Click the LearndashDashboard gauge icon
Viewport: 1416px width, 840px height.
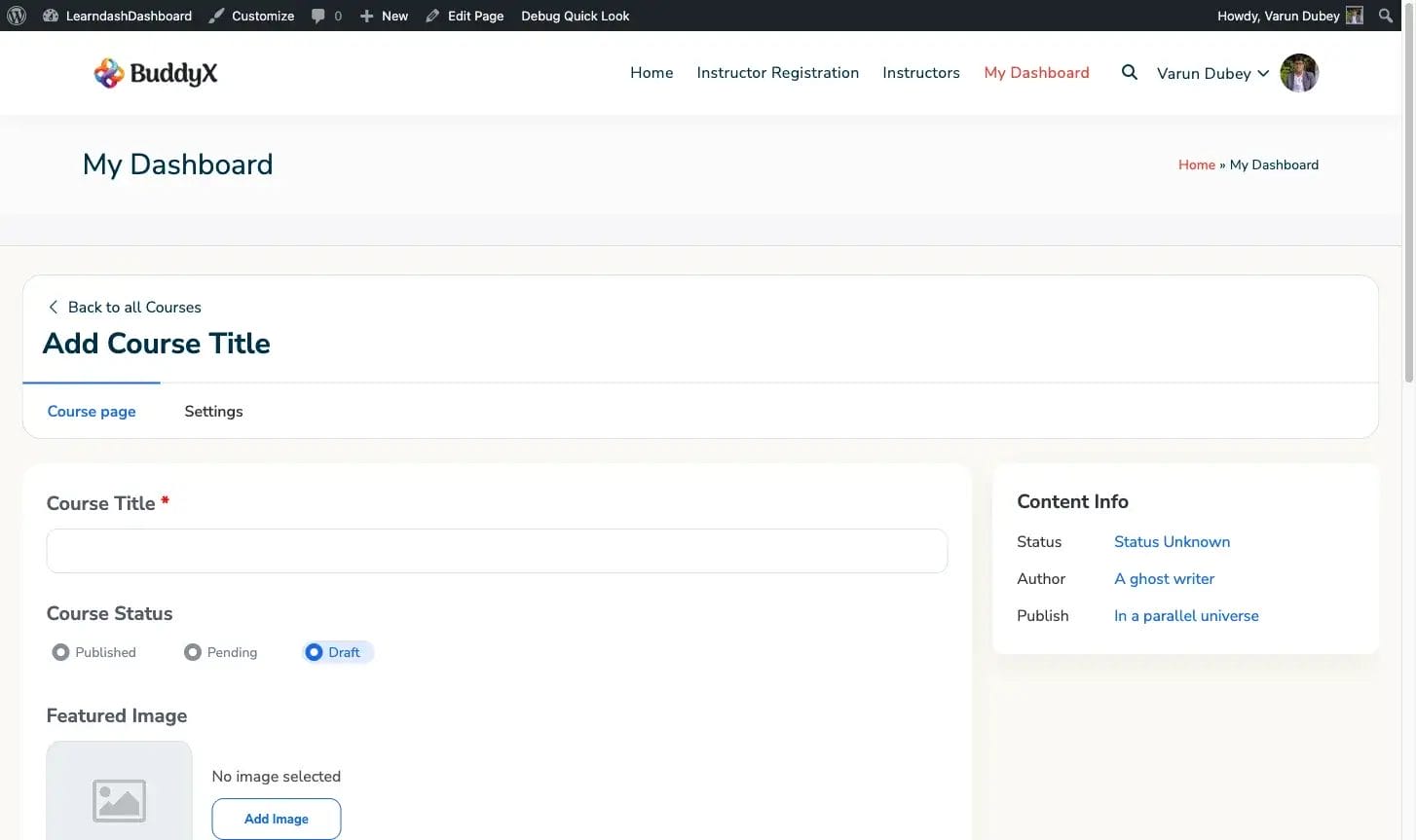[51, 16]
